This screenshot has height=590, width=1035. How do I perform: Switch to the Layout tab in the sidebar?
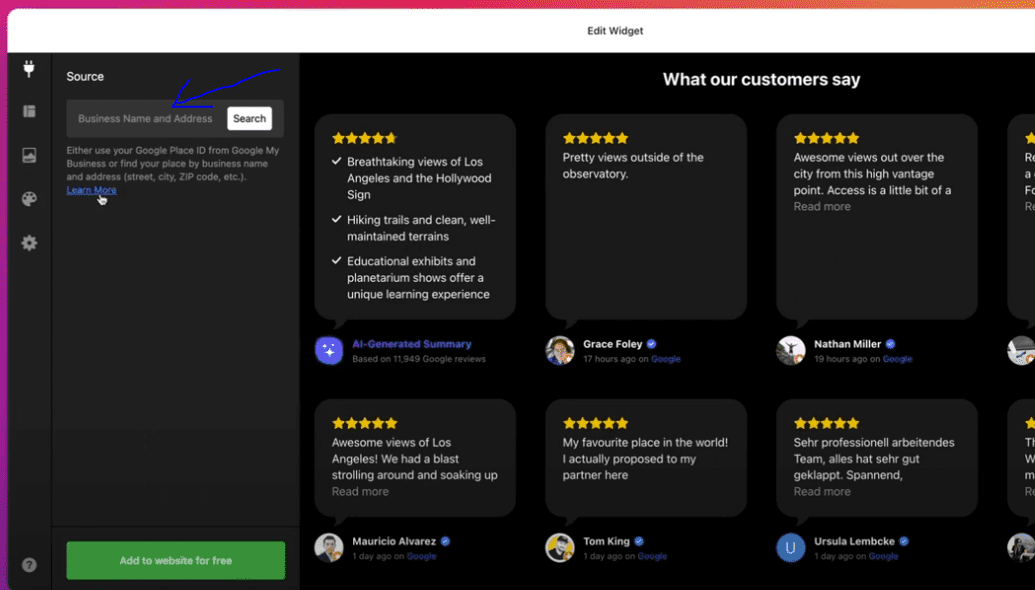pyautogui.click(x=29, y=111)
